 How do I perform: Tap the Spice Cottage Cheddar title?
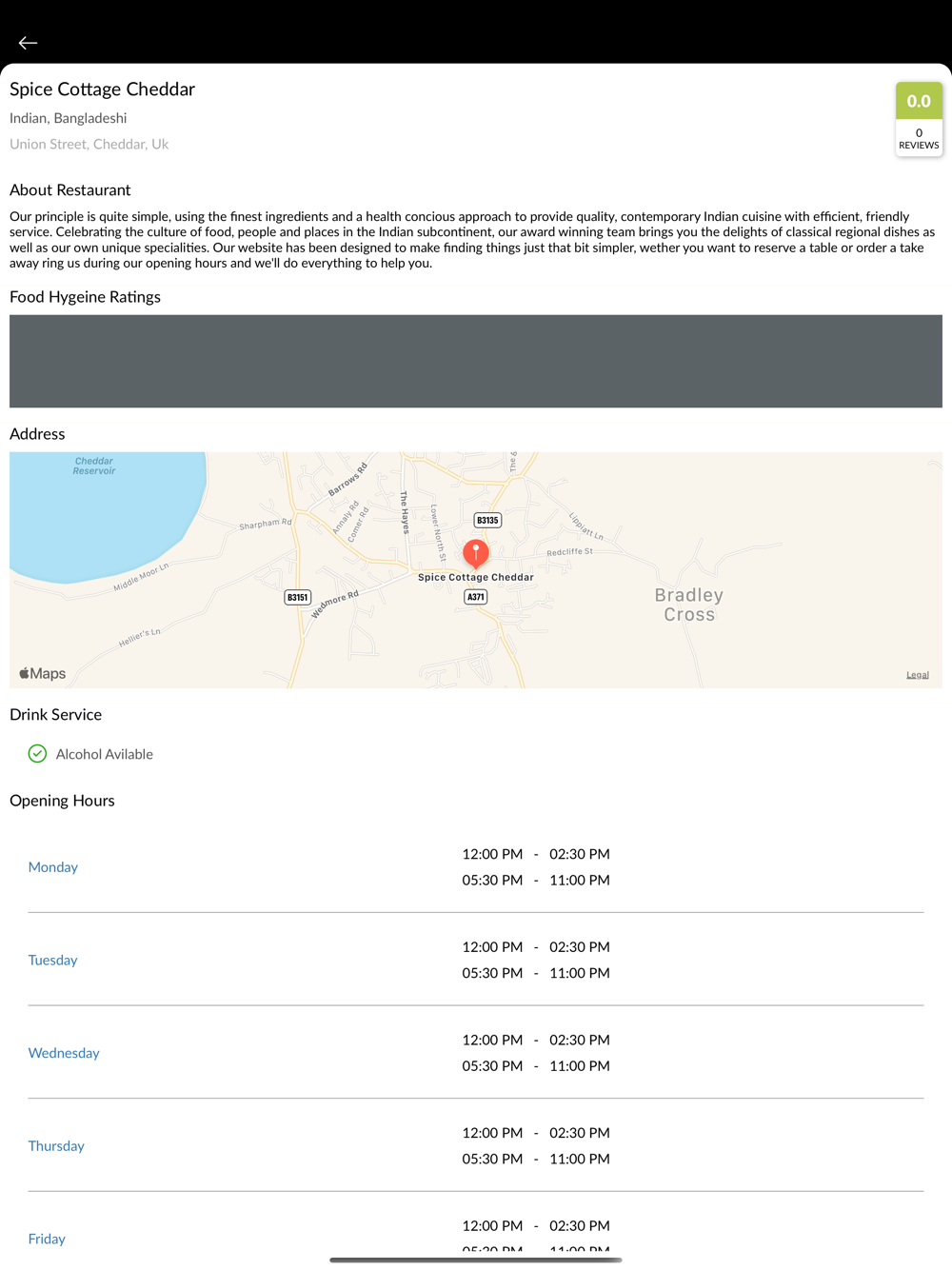point(102,89)
